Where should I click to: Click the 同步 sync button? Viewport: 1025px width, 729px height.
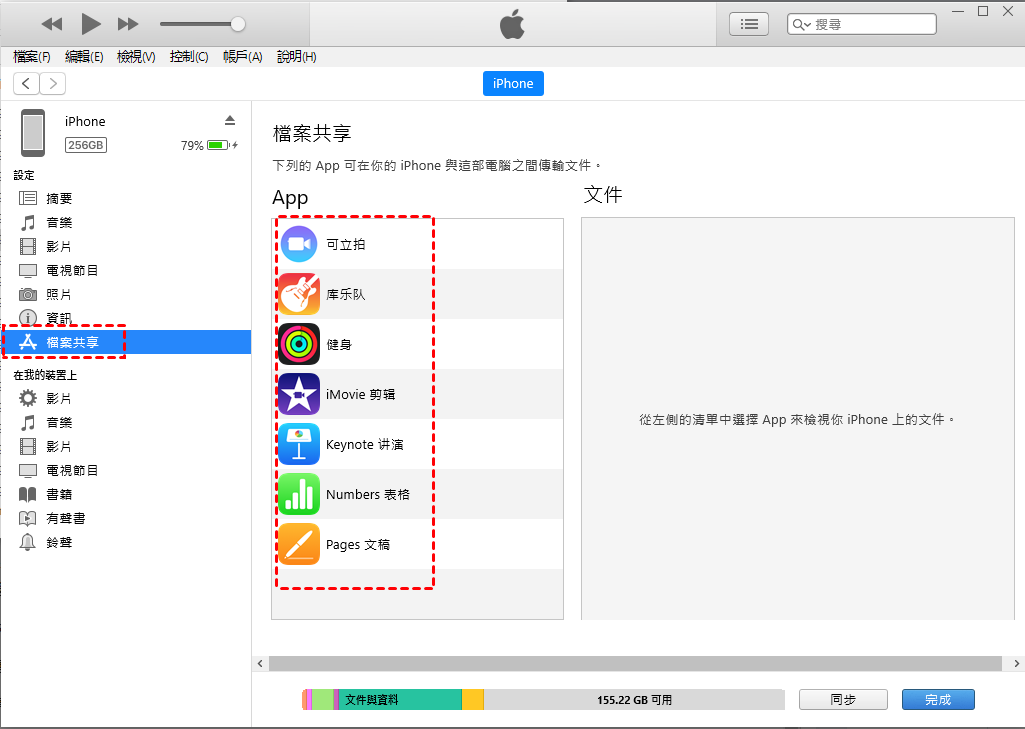[x=843, y=700]
